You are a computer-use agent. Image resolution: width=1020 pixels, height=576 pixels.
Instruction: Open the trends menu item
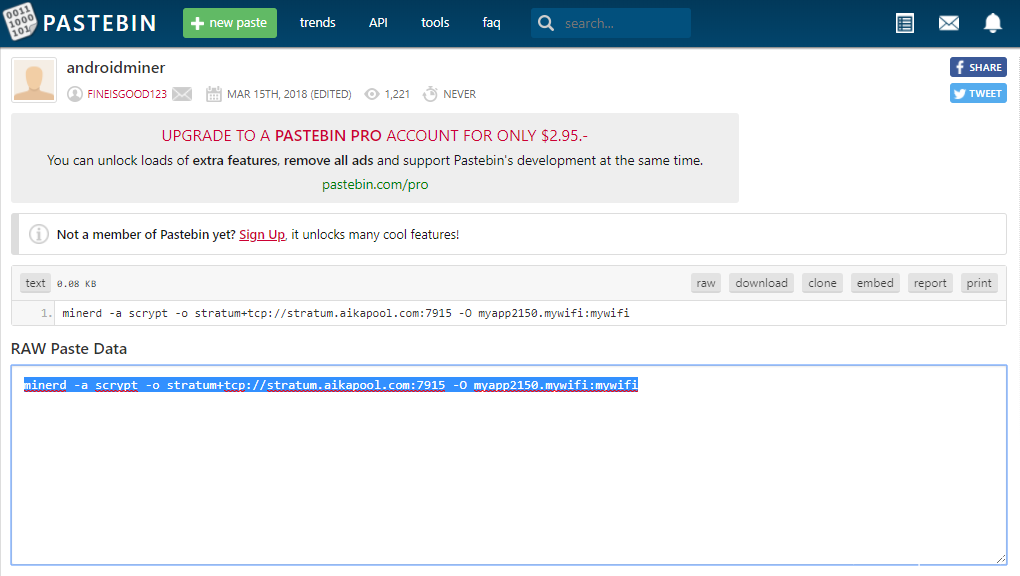[317, 23]
